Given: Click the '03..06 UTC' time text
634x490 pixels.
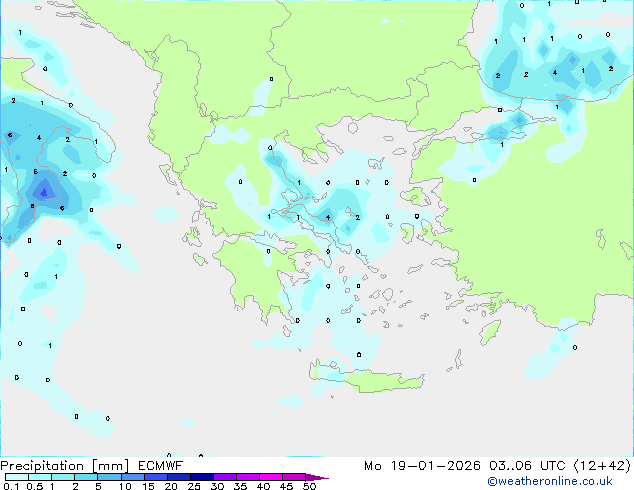Looking at the screenshot, I should 526,466.
